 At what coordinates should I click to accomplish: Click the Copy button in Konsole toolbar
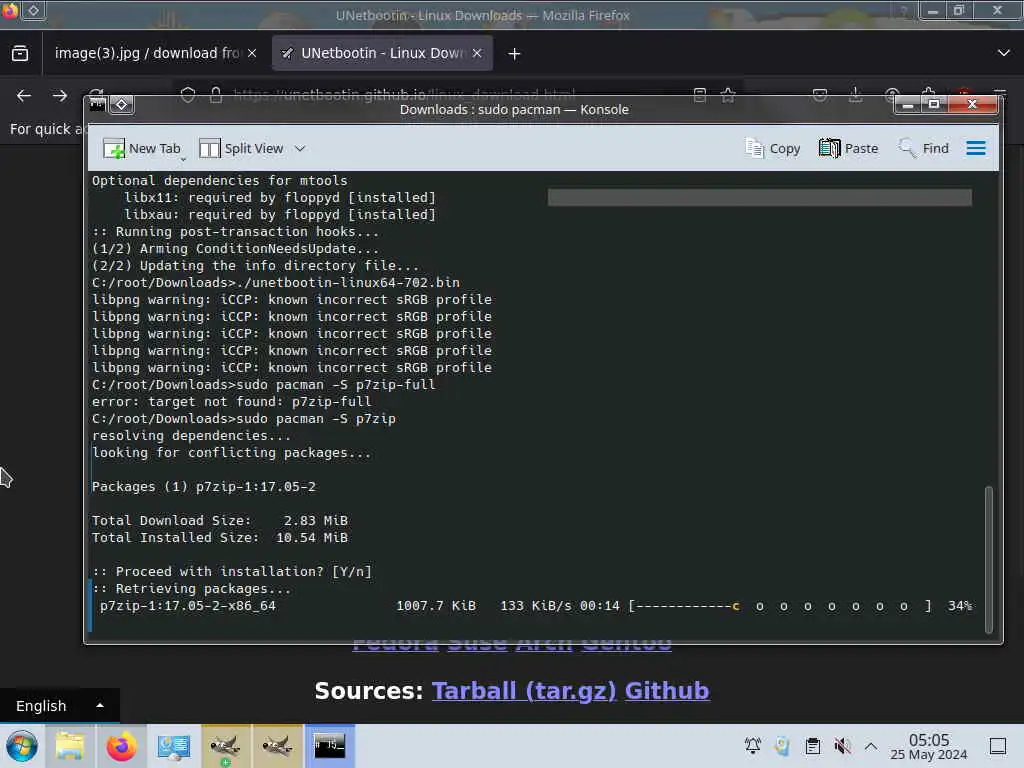(x=773, y=148)
